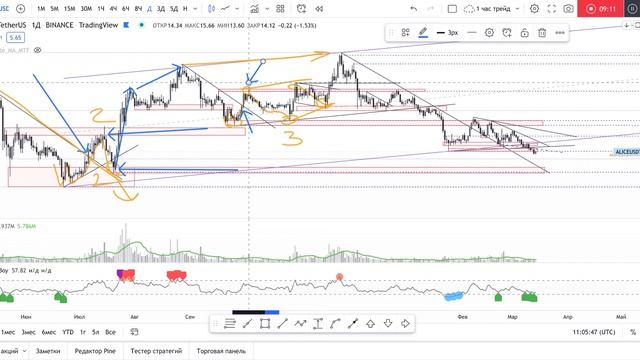The image size is (640, 360).
Task: Click the add symbol (plus) icon
Action: point(20,9)
